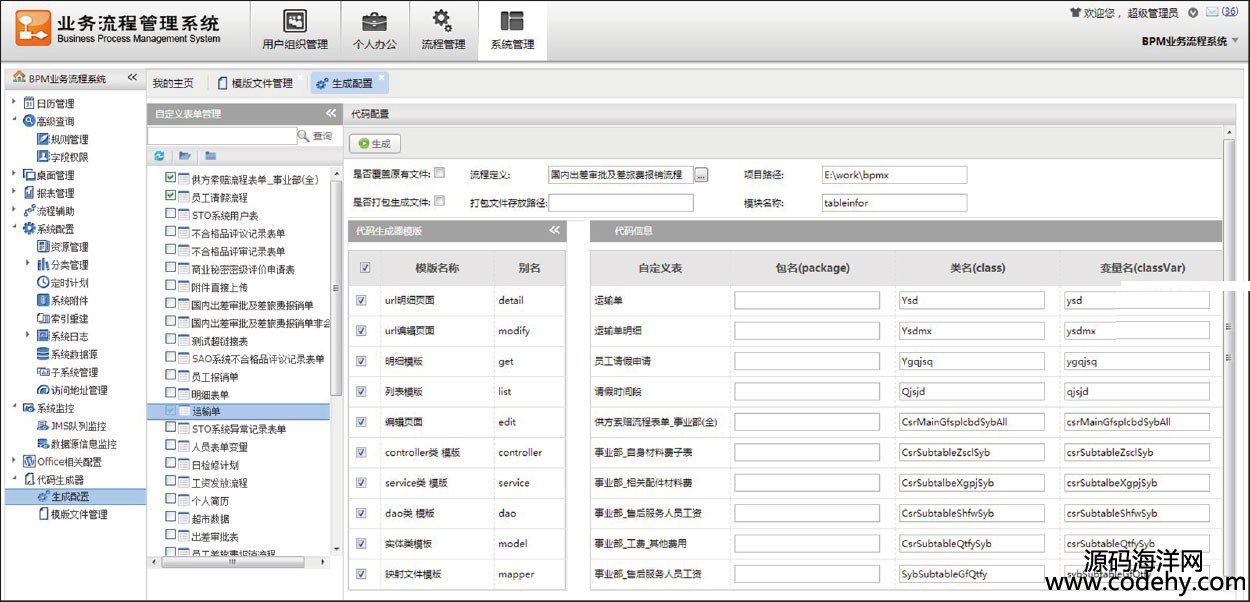Toggle the select-all checkbox in template header

364,268
